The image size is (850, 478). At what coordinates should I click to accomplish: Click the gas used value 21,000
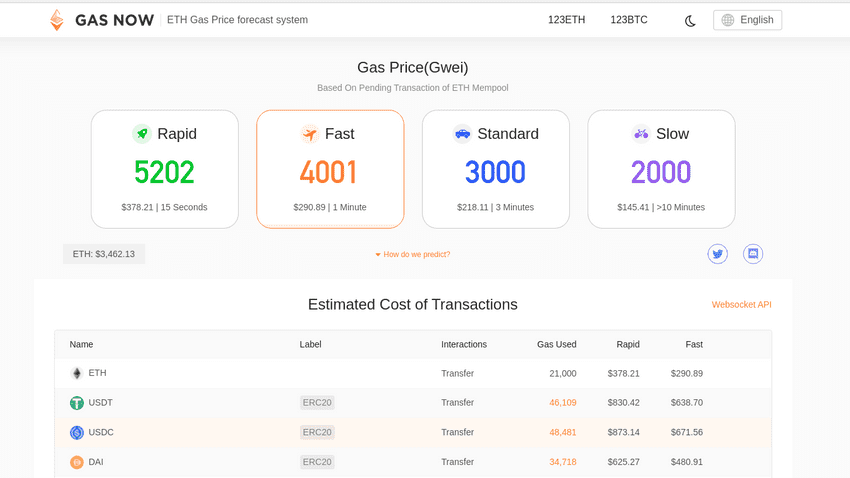[563, 373]
